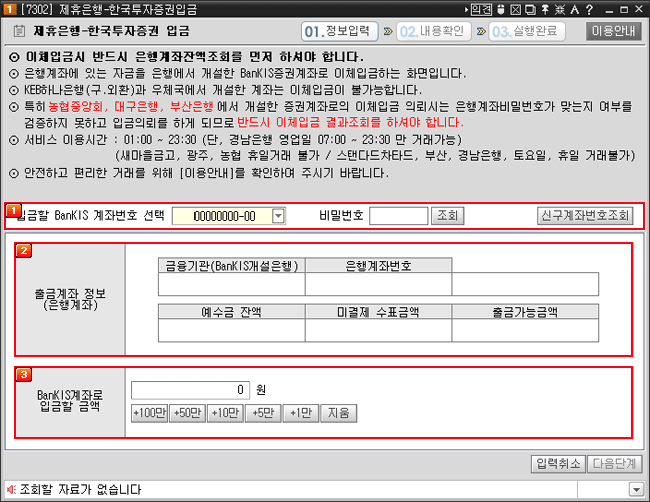Click the empty cell under 은행계좌번호
The height and width of the screenshot is (502, 650).
click(x=378, y=284)
